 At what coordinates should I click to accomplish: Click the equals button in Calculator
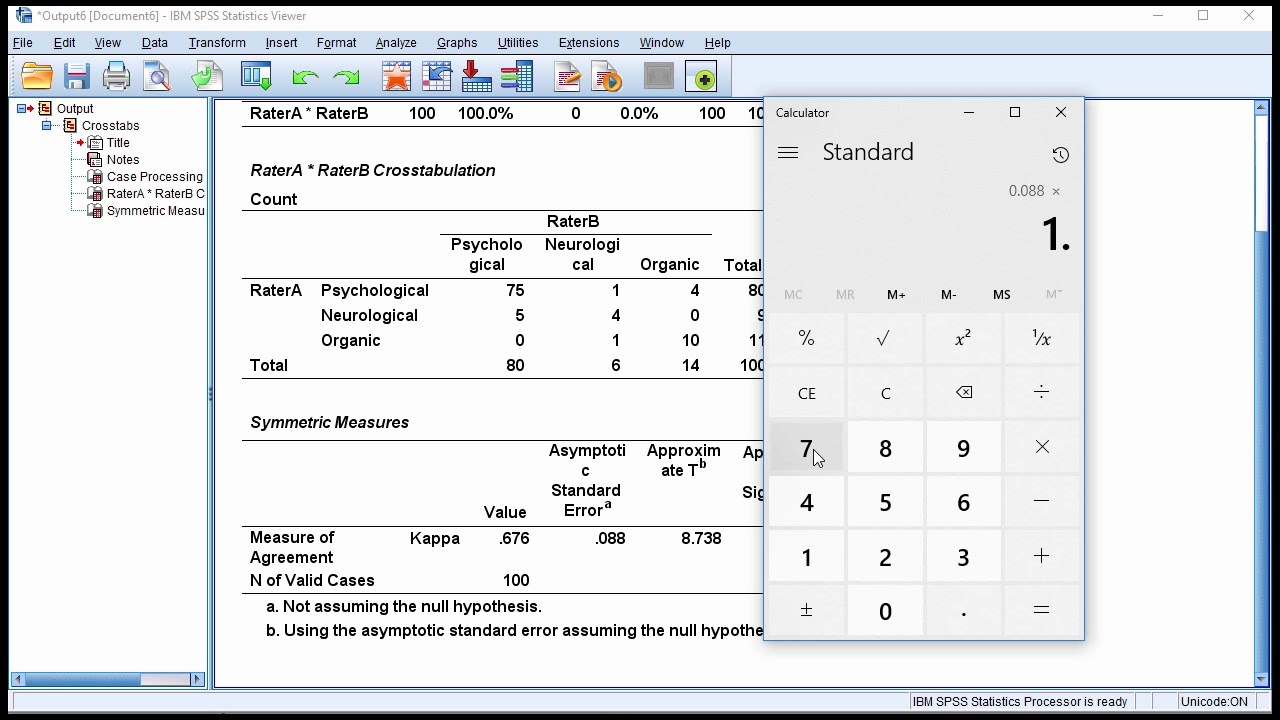click(x=1042, y=610)
